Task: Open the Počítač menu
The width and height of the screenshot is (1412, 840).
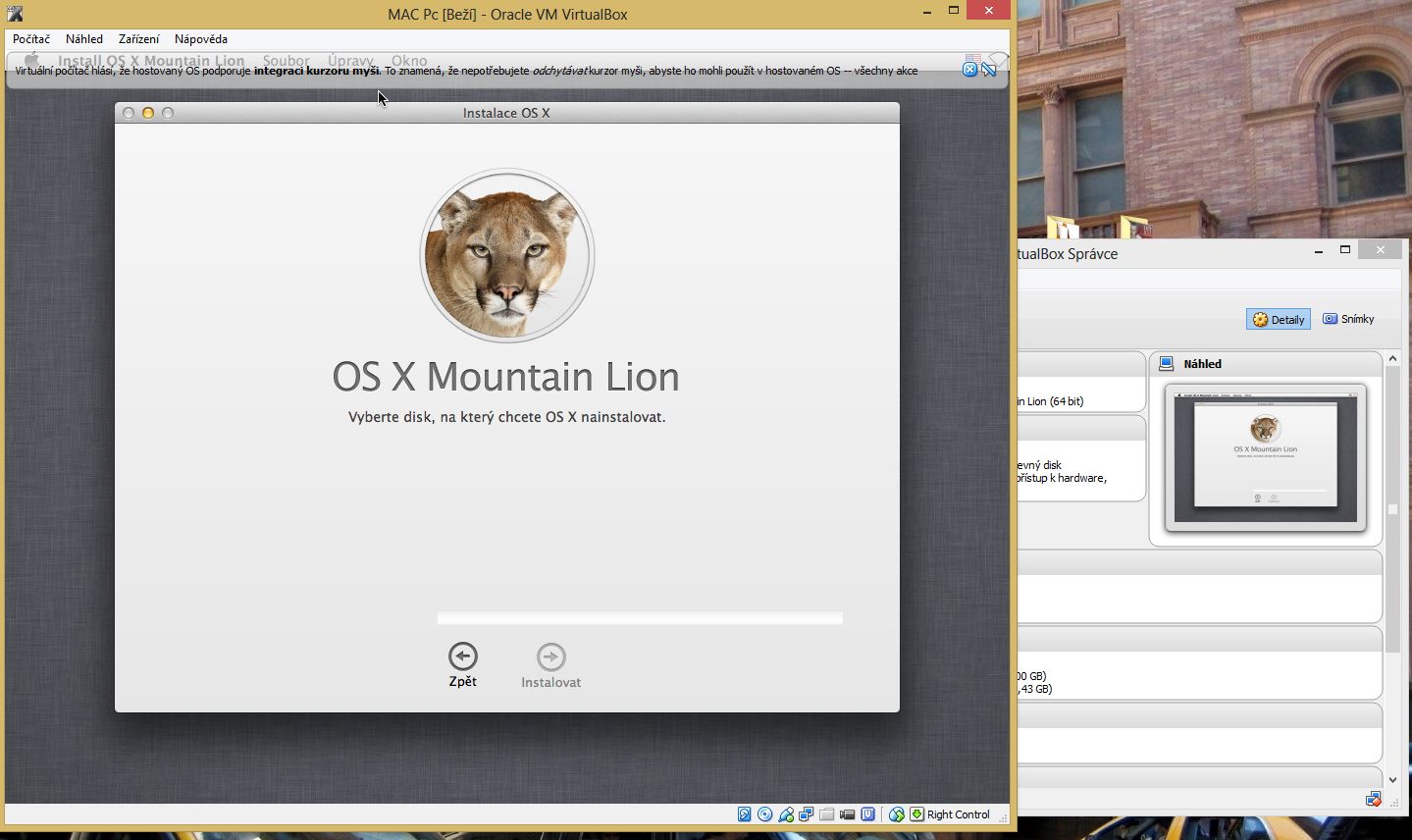Action: click(x=31, y=39)
